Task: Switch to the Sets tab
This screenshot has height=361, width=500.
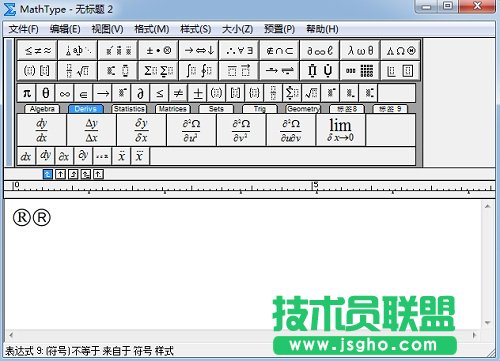Action: point(216,109)
